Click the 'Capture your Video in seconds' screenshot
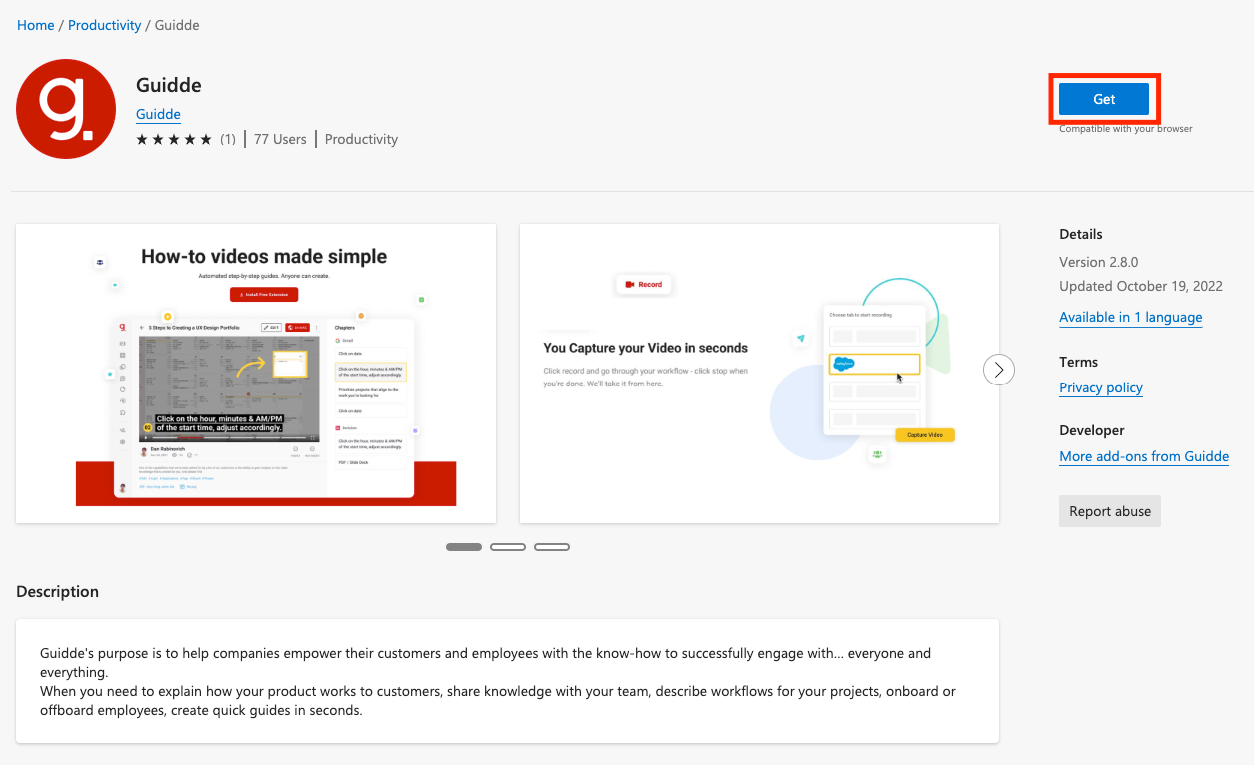Screen dimensions: 1254x765 [758, 371]
